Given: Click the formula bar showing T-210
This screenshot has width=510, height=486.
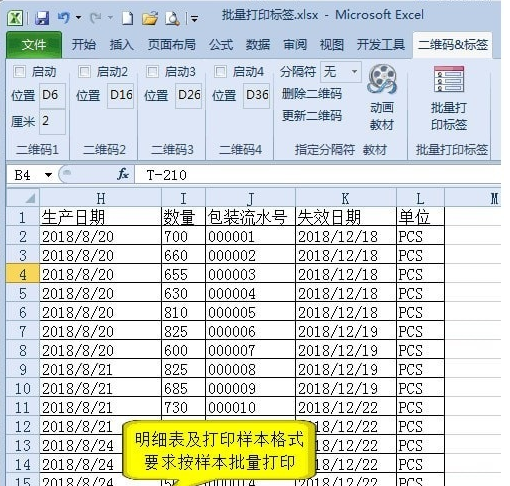Looking at the screenshot, I should pyautogui.click(x=317, y=175).
